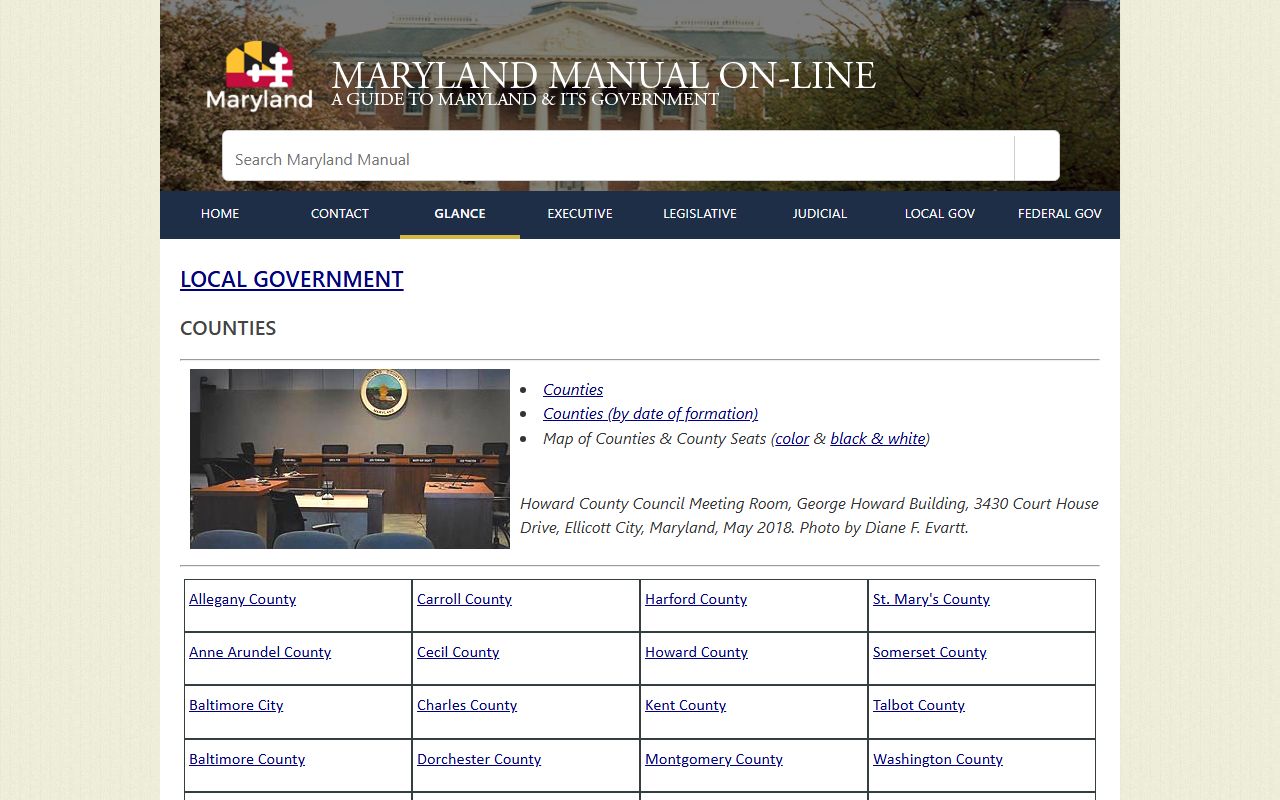Go to the EXECUTIVE section

coord(580,214)
